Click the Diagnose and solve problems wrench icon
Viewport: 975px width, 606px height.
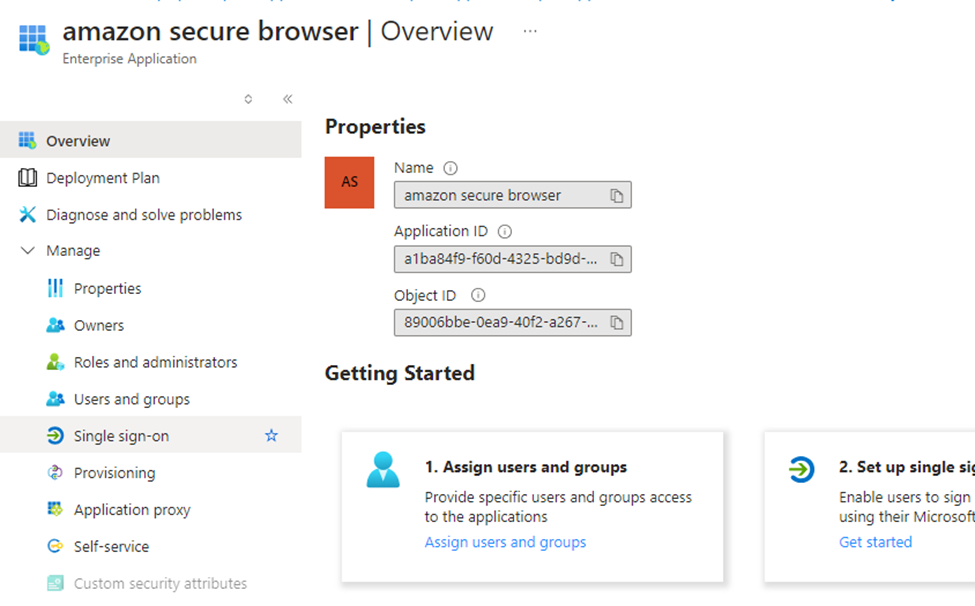tap(27, 214)
